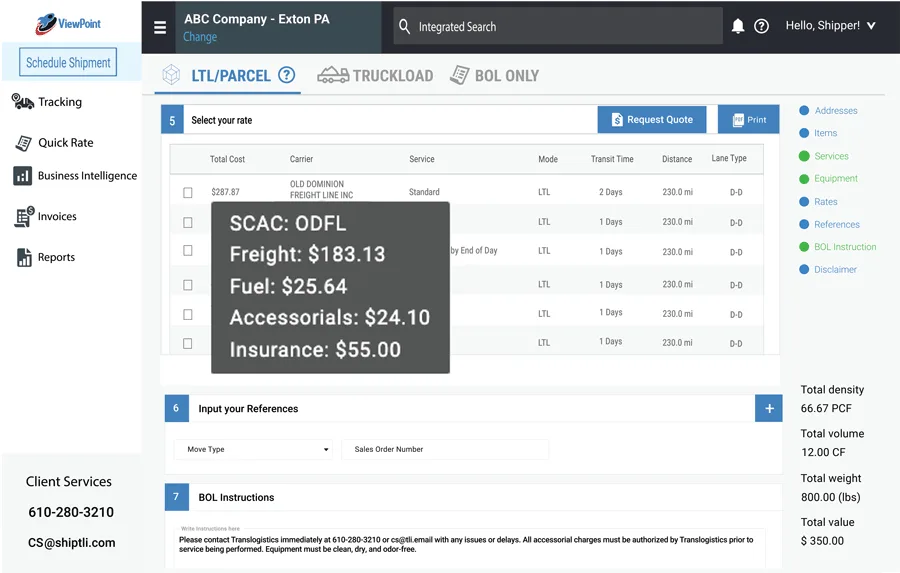Image resolution: width=900 pixels, height=573 pixels.
Task: Click the Truckload truck icon
Action: click(333, 75)
